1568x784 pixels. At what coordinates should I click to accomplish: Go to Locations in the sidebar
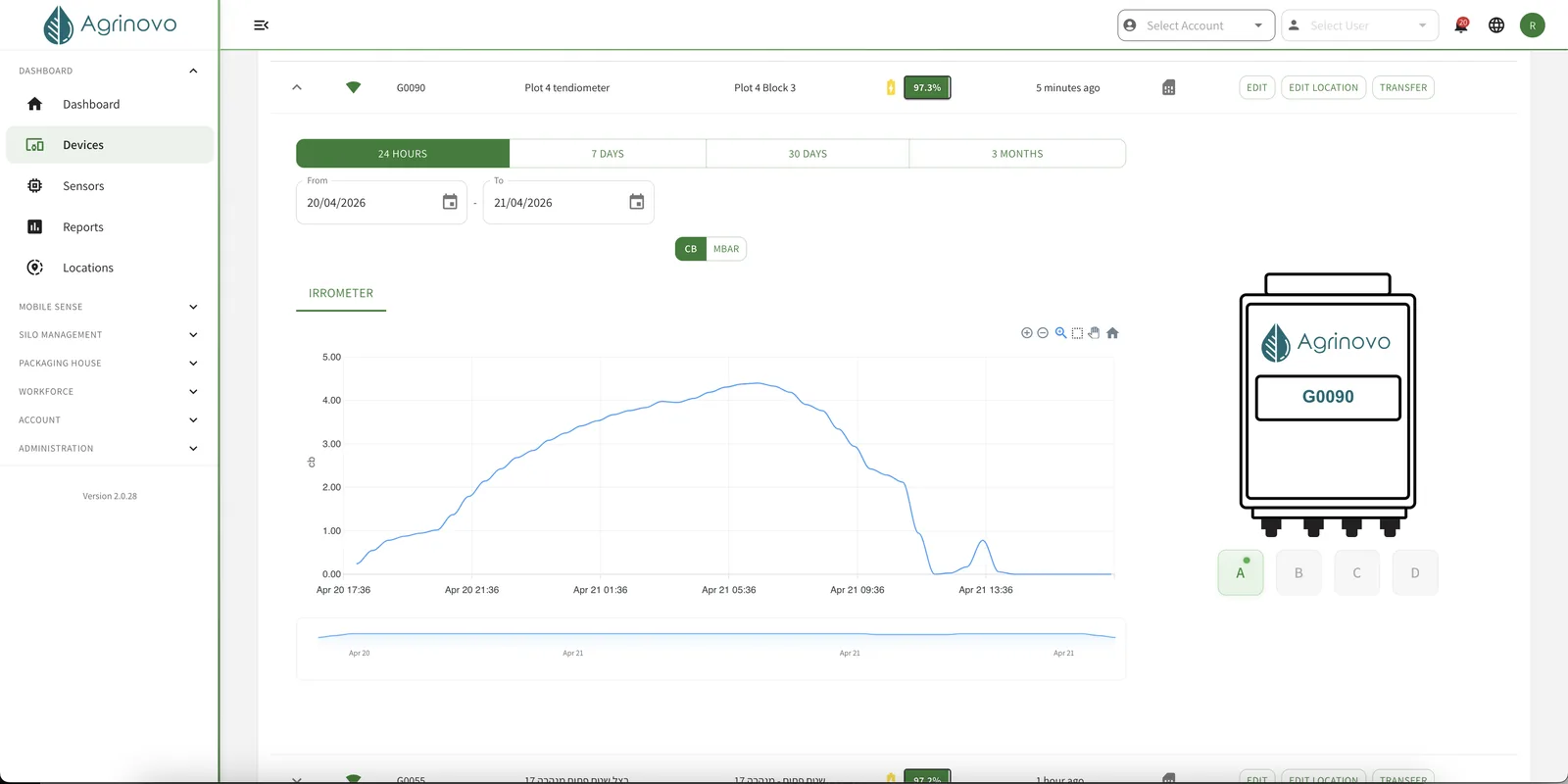point(109,268)
